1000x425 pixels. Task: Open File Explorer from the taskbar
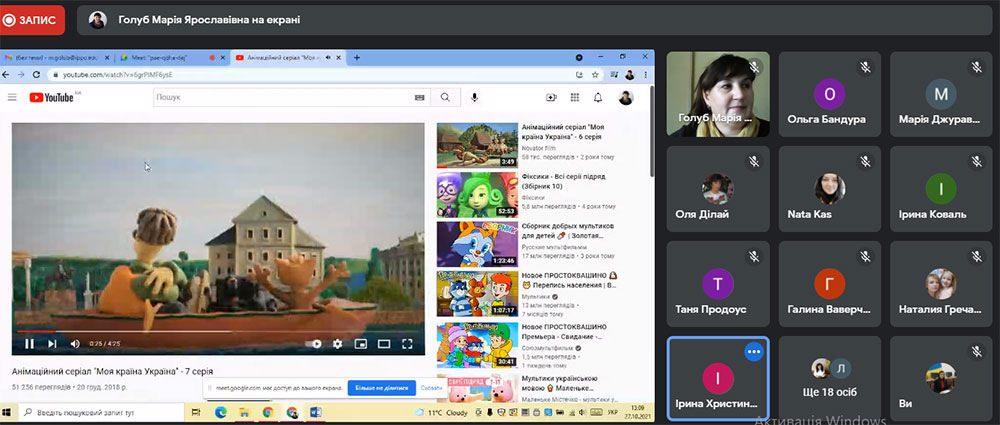click(x=244, y=413)
